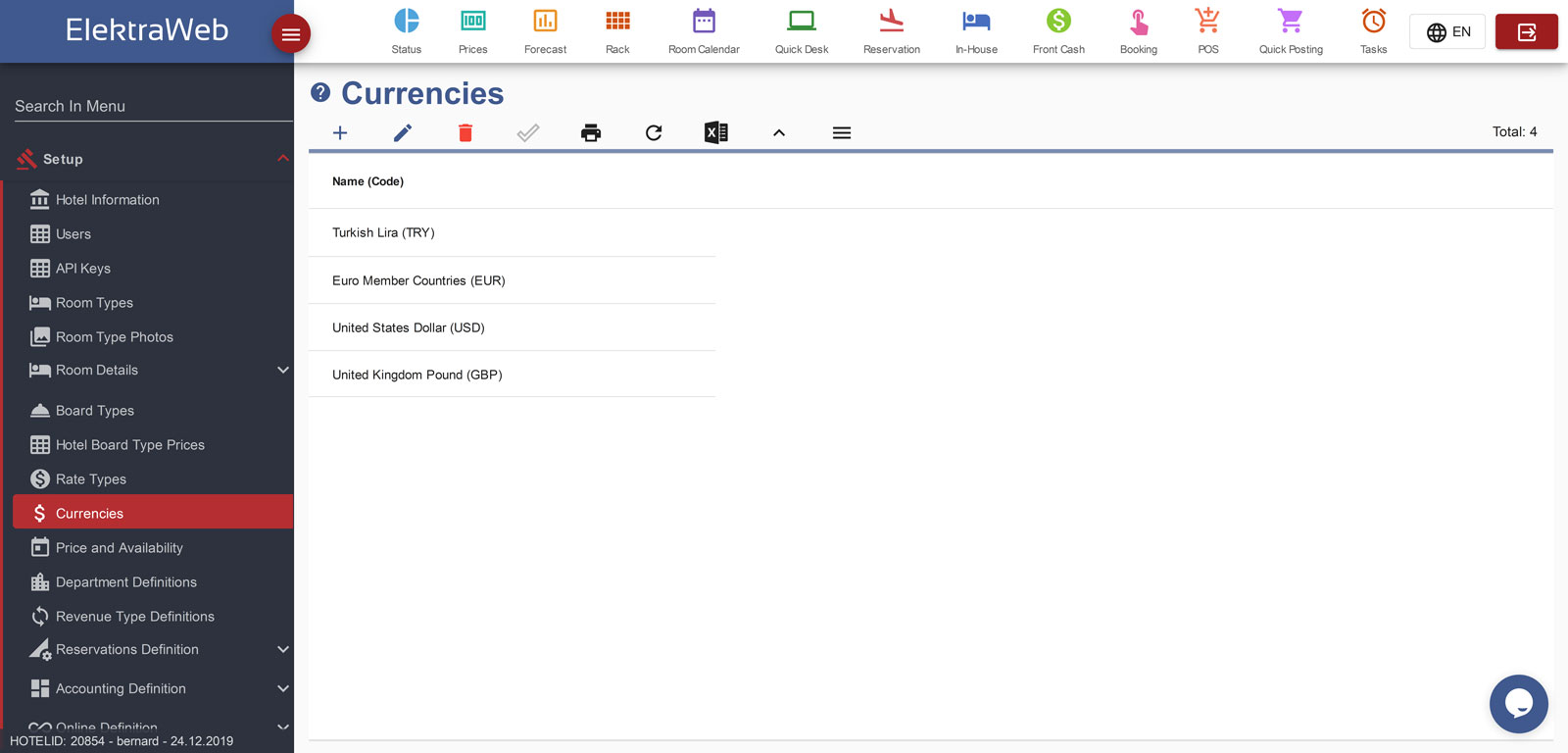
Task: Open the Room Calendar icon
Action: pos(704,22)
